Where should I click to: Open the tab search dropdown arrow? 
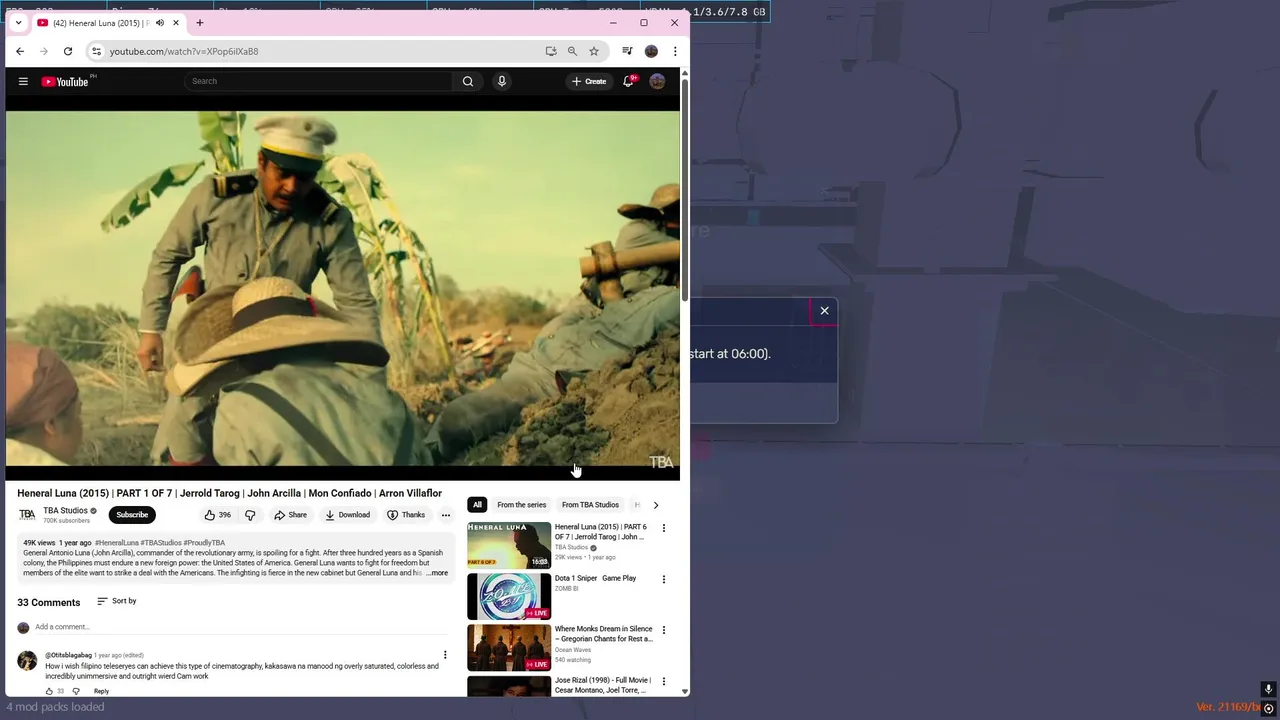(x=18, y=23)
